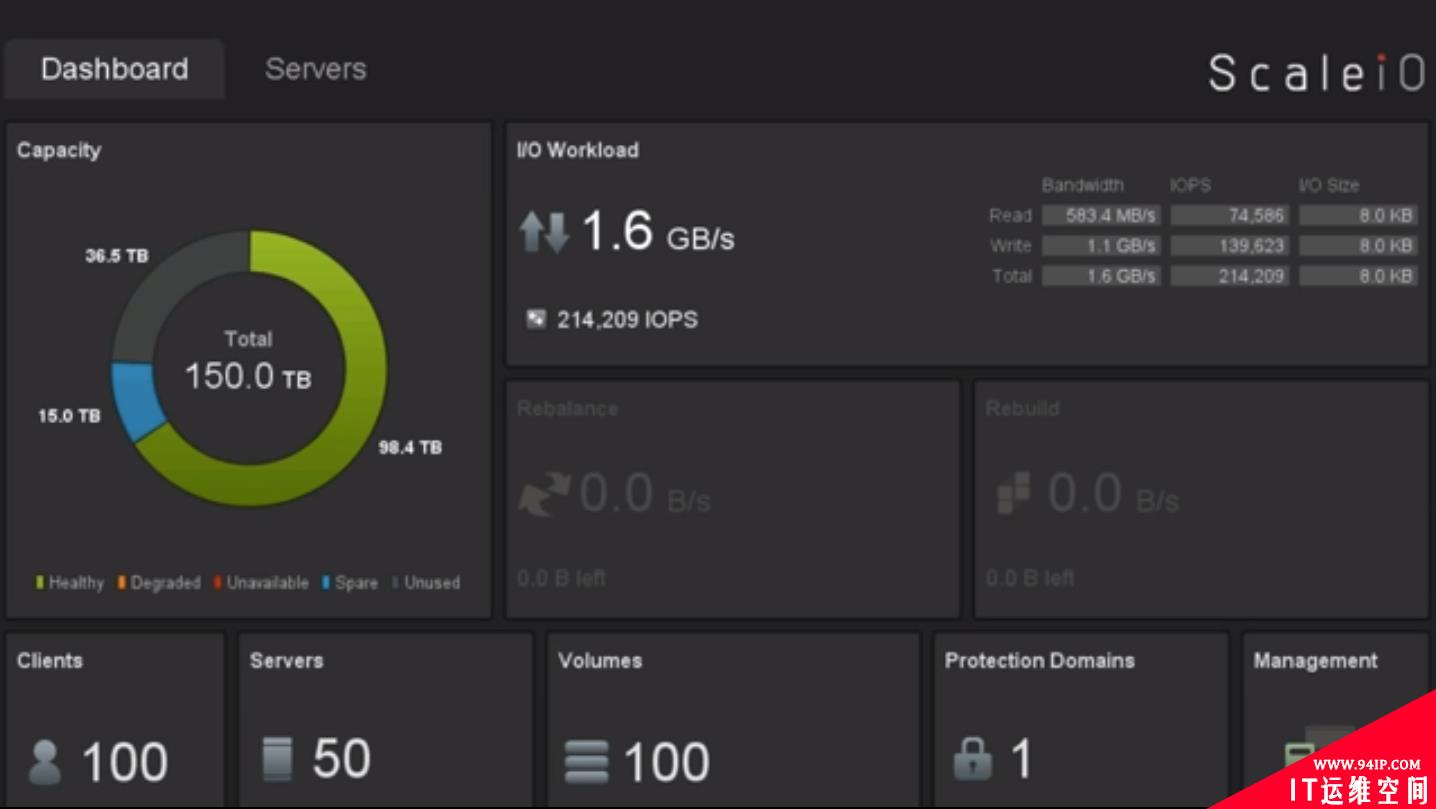The image size is (1436, 809).
Task: Click the Rebuild 0.0 B/s value
Action: tap(1114, 494)
